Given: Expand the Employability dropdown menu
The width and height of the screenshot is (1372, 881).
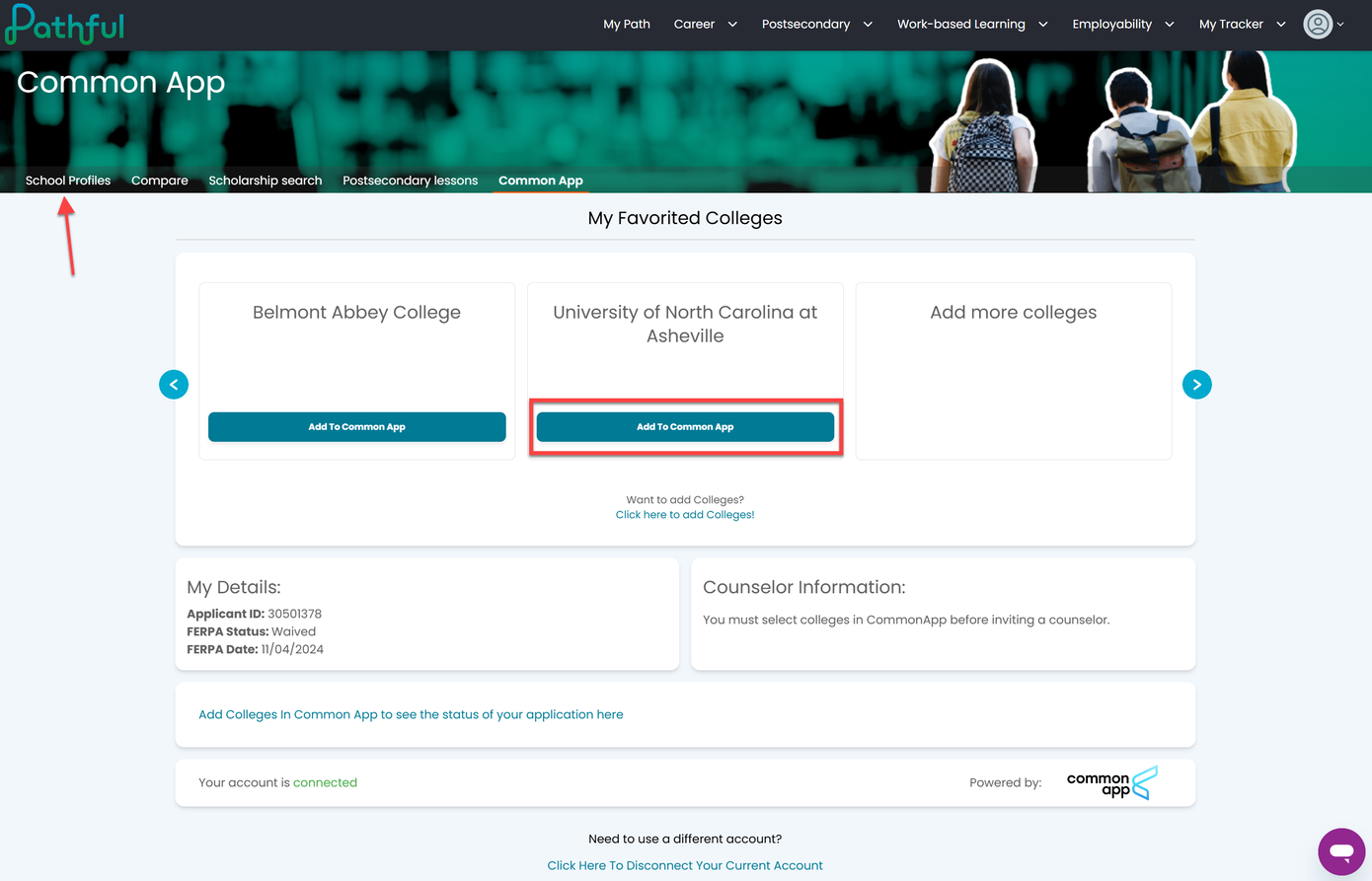Looking at the screenshot, I should point(1123,24).
